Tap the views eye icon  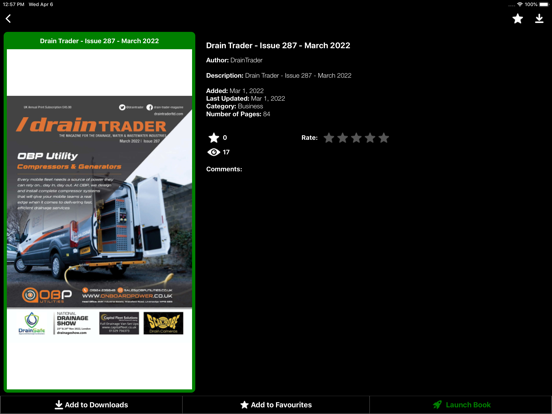coord(214,152)
